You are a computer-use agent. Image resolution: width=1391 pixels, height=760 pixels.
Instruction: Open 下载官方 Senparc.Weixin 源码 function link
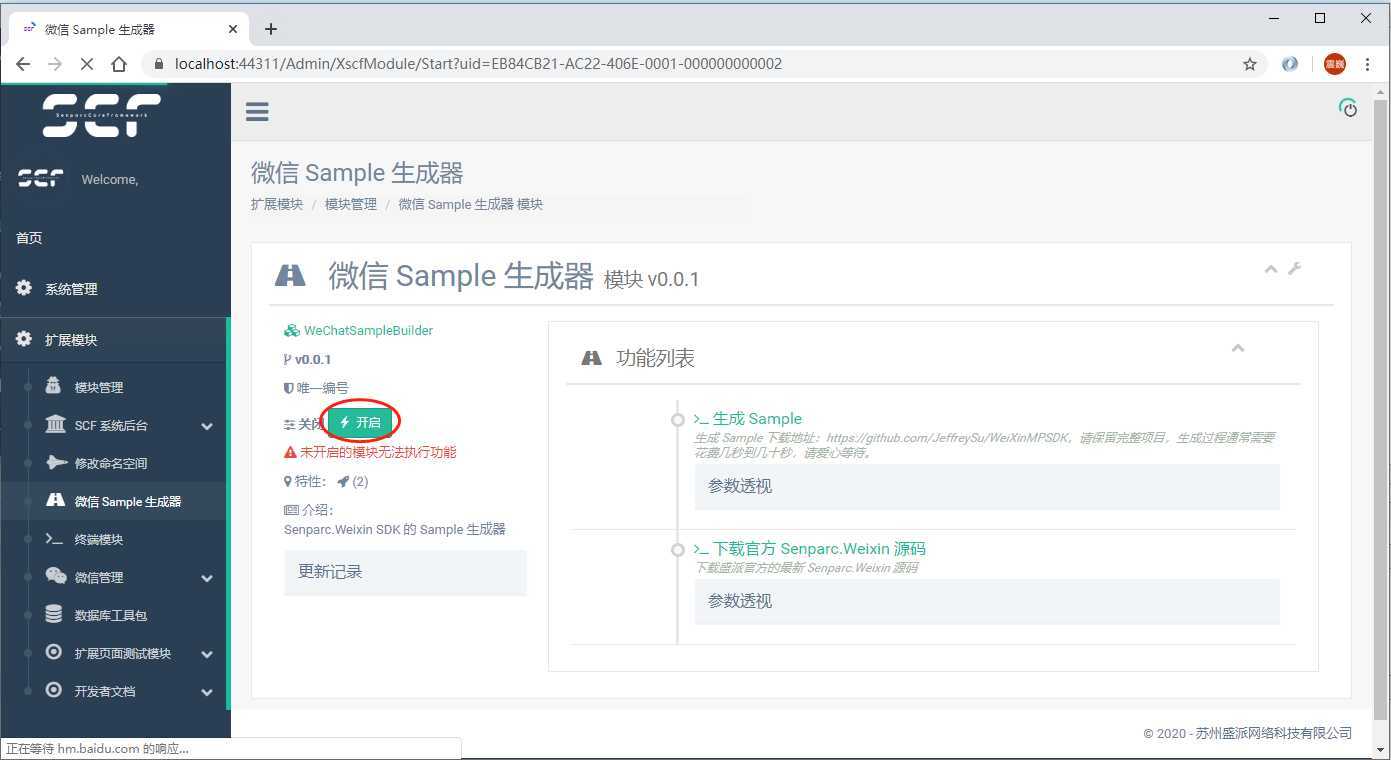coord(810,548)
